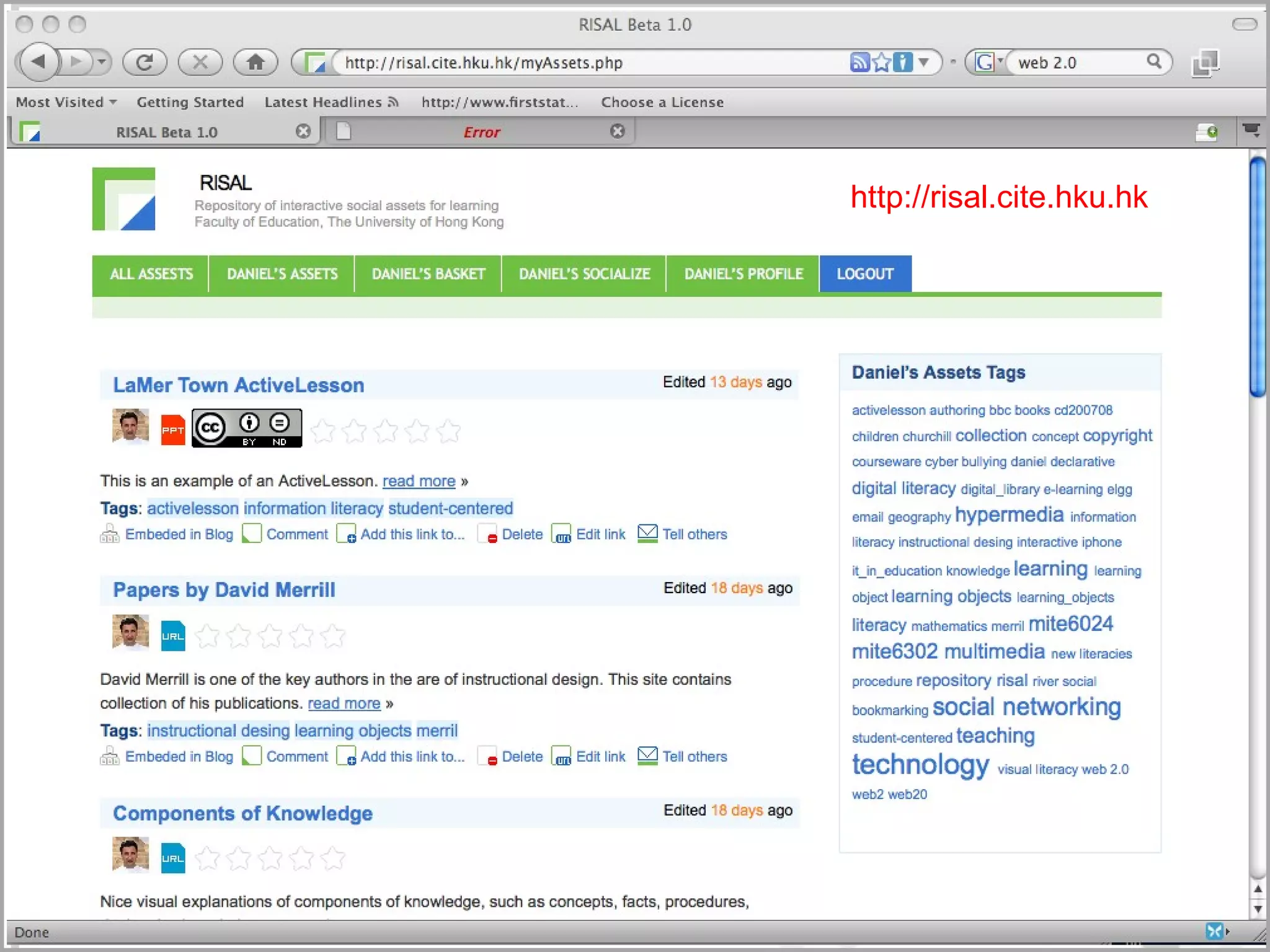1270x952 pixels.
Task: Click the Edit link icon for David Merrill papers
Action: [x=561, y=756]
